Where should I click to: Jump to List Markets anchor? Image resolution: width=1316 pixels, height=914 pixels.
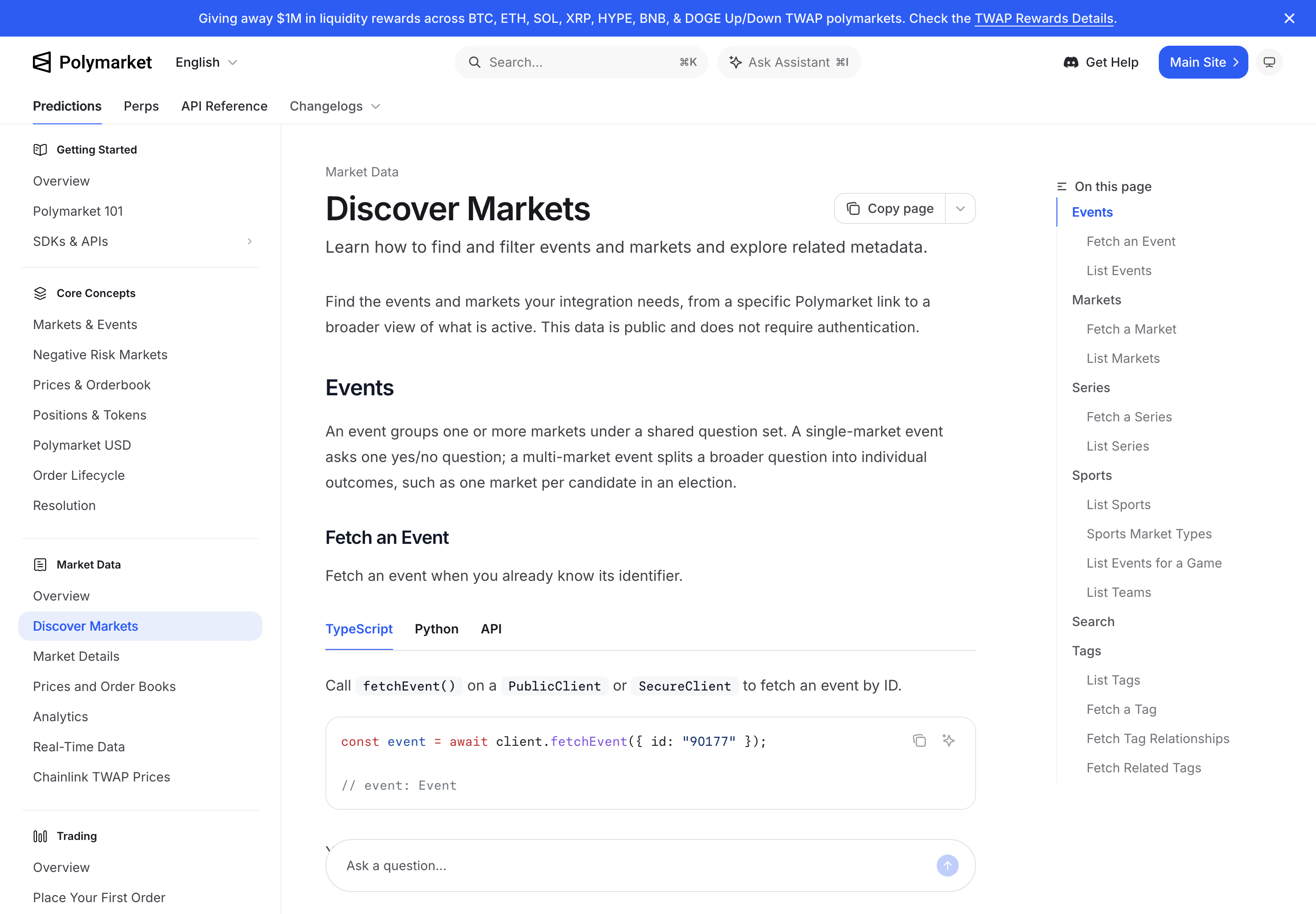click(1123, 358)
